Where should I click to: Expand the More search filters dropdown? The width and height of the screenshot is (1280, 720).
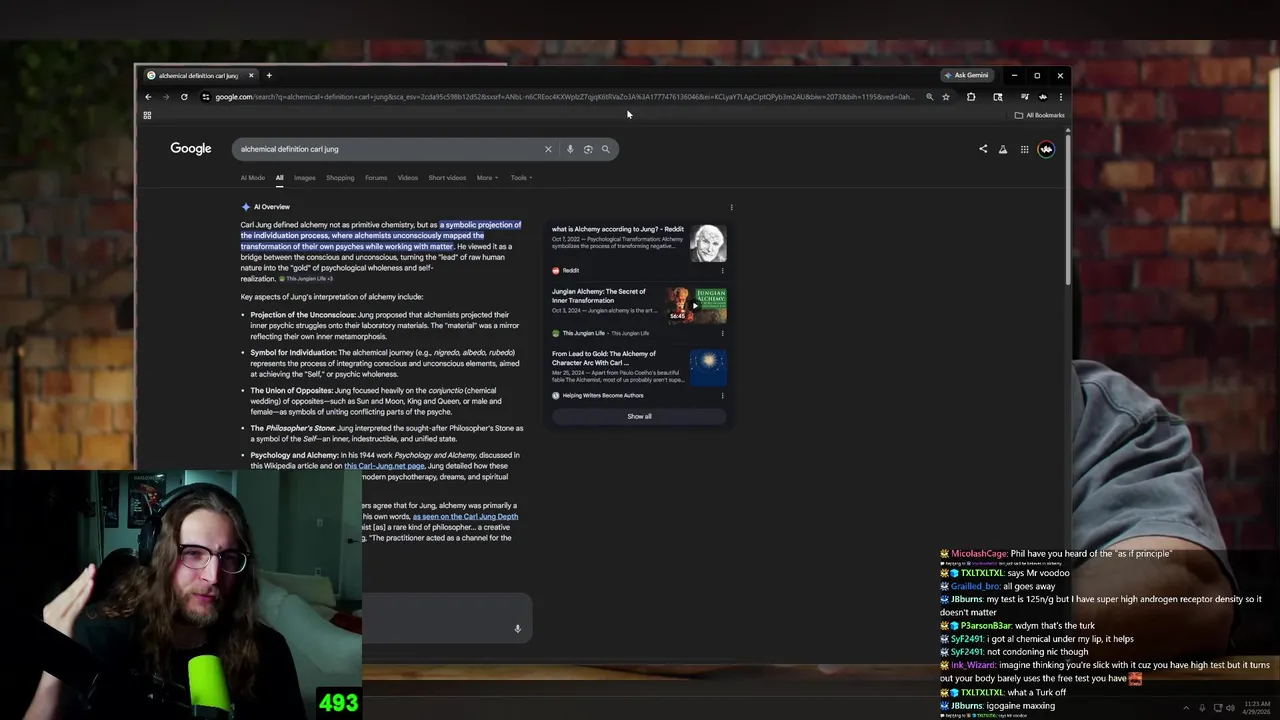[487, 178]
